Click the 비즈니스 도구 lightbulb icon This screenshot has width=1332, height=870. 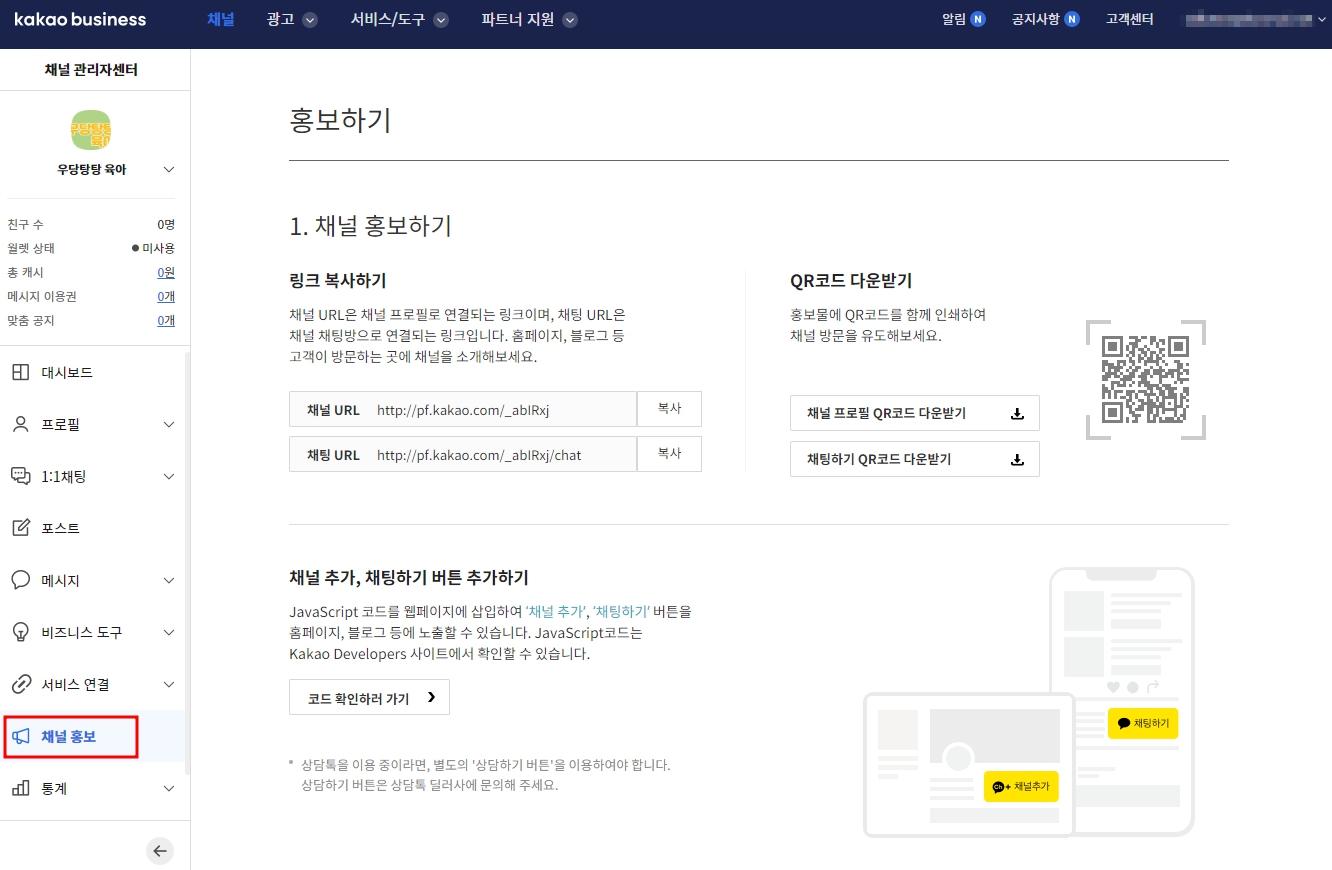pos(20,633)
